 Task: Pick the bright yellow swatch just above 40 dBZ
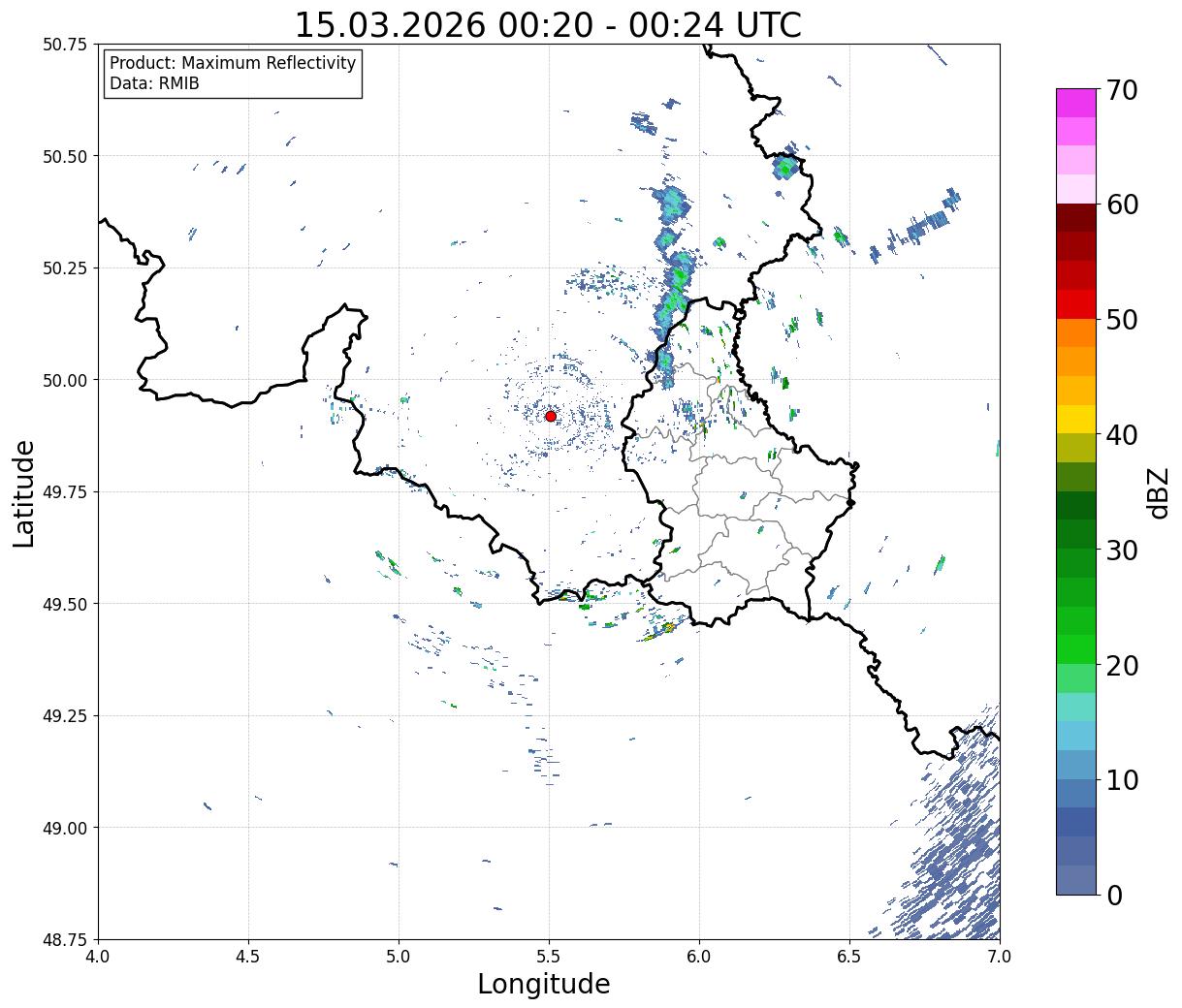point(1075,420)
